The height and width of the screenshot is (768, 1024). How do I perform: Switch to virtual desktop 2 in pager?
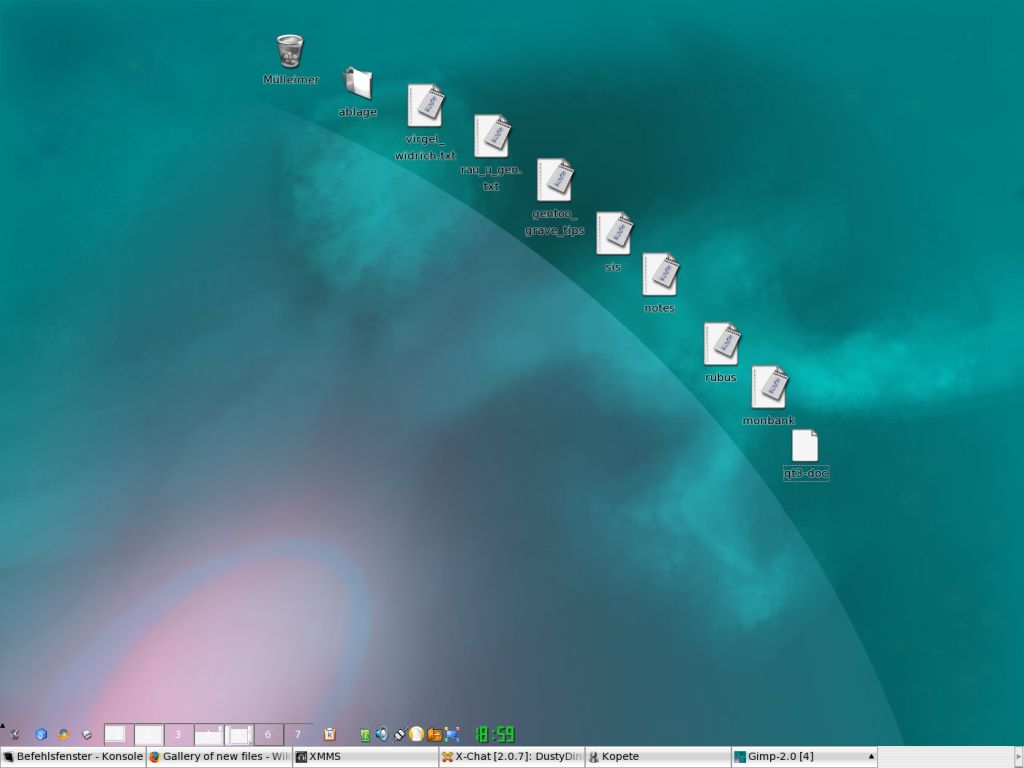pyautogui.click(x=149, y=735)
